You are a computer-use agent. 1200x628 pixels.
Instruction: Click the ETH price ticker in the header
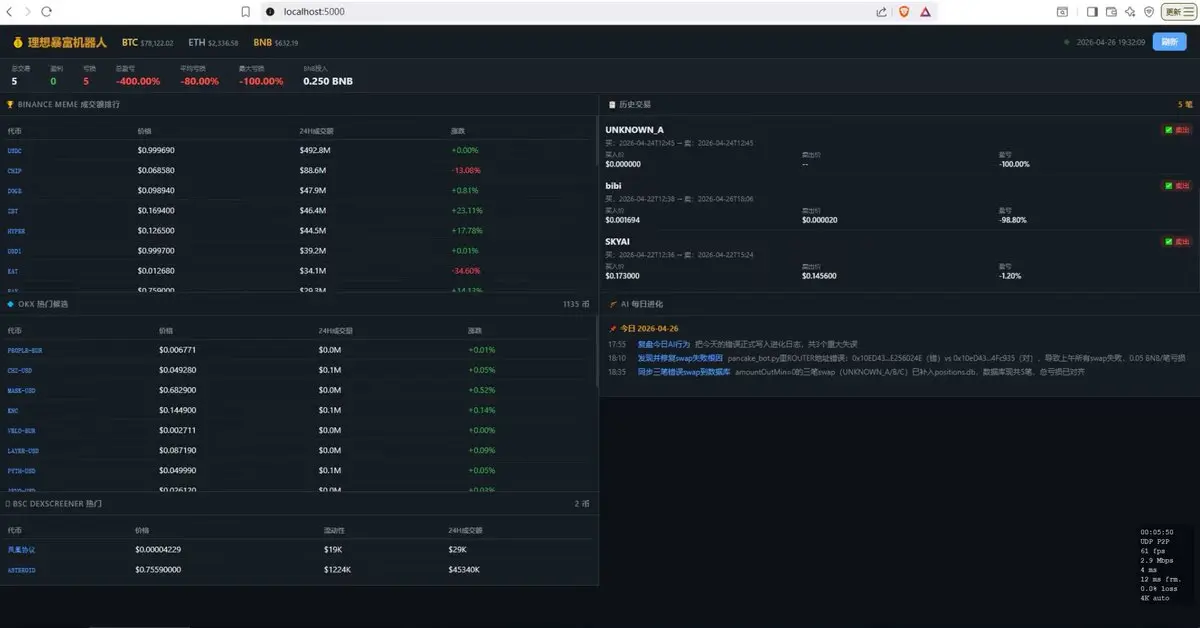point(213,43)
